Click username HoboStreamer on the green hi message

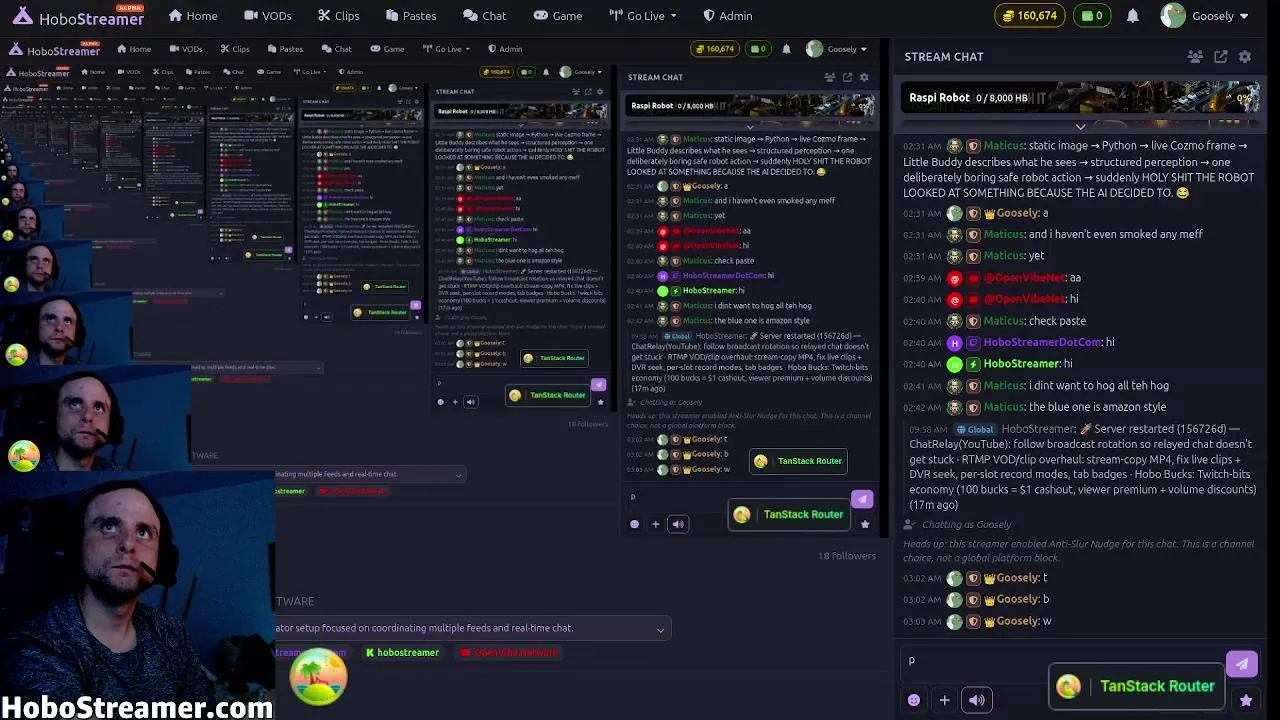tap(1022, 364)
